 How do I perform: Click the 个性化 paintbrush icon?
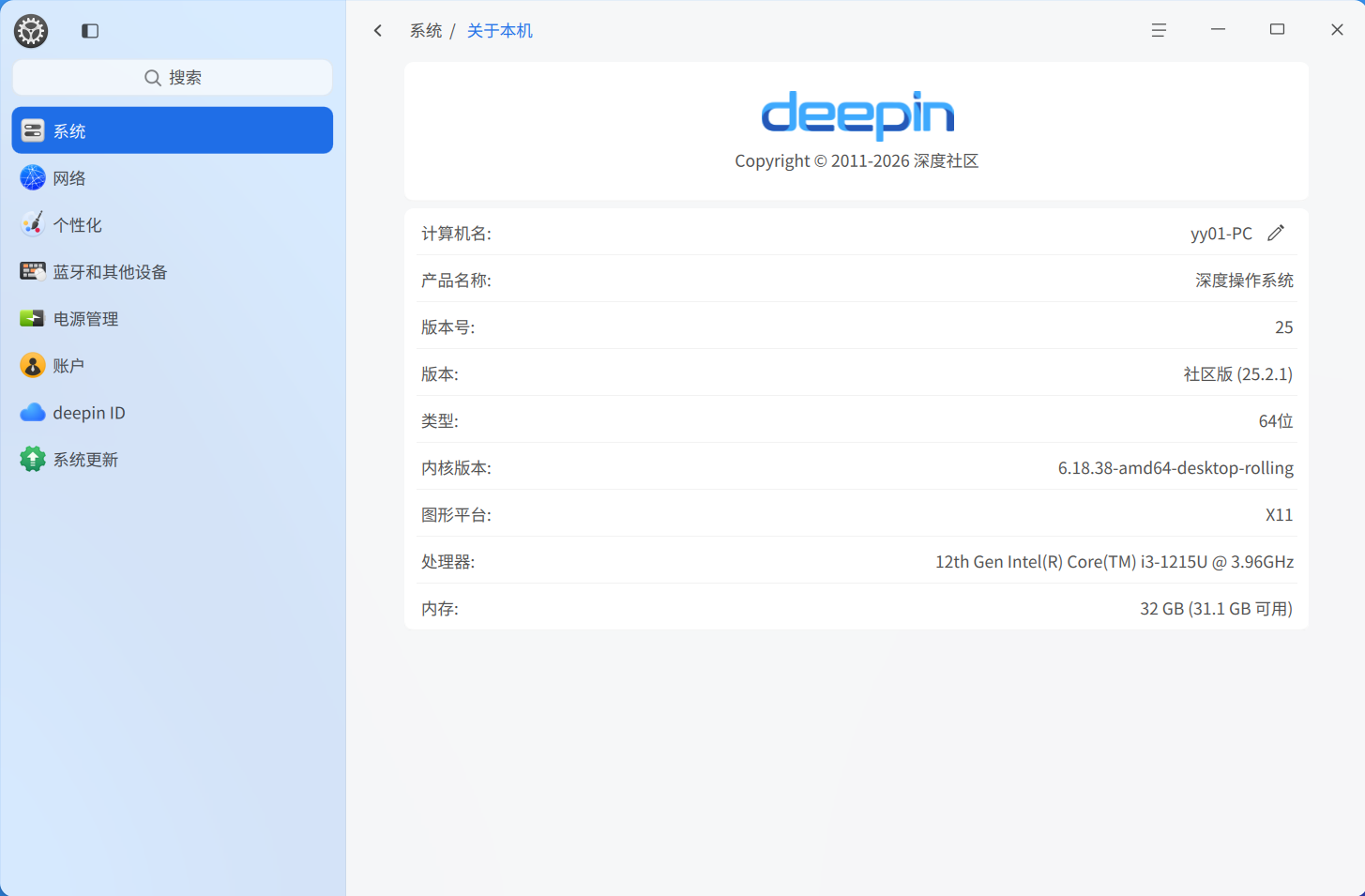(x=33, y=224)
